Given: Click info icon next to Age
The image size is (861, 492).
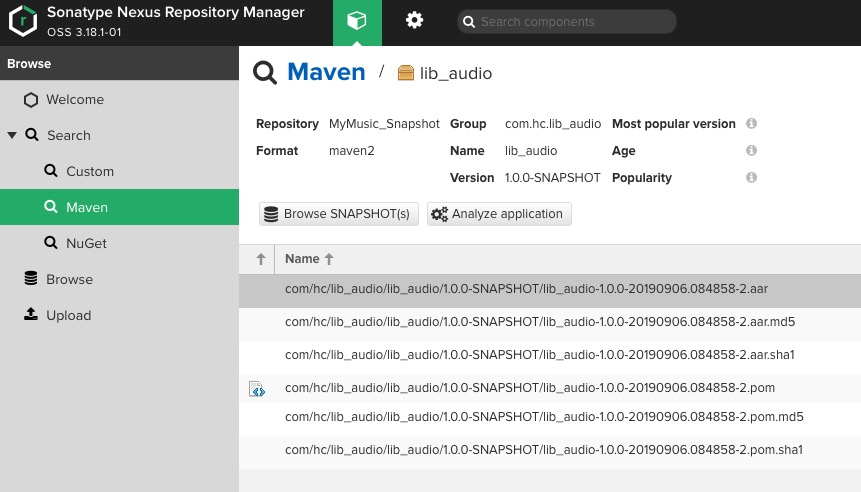Looking at the screenshot, I should pos(751,150).
